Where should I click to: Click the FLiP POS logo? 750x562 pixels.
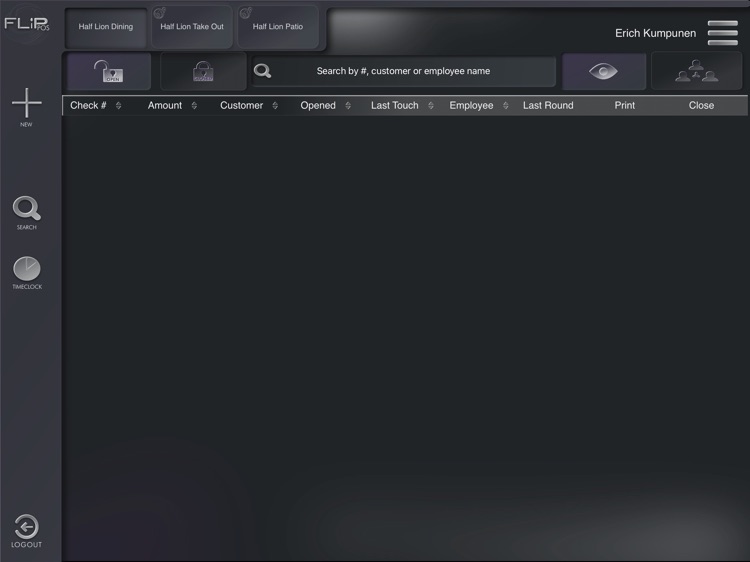(x=27, y=23)
